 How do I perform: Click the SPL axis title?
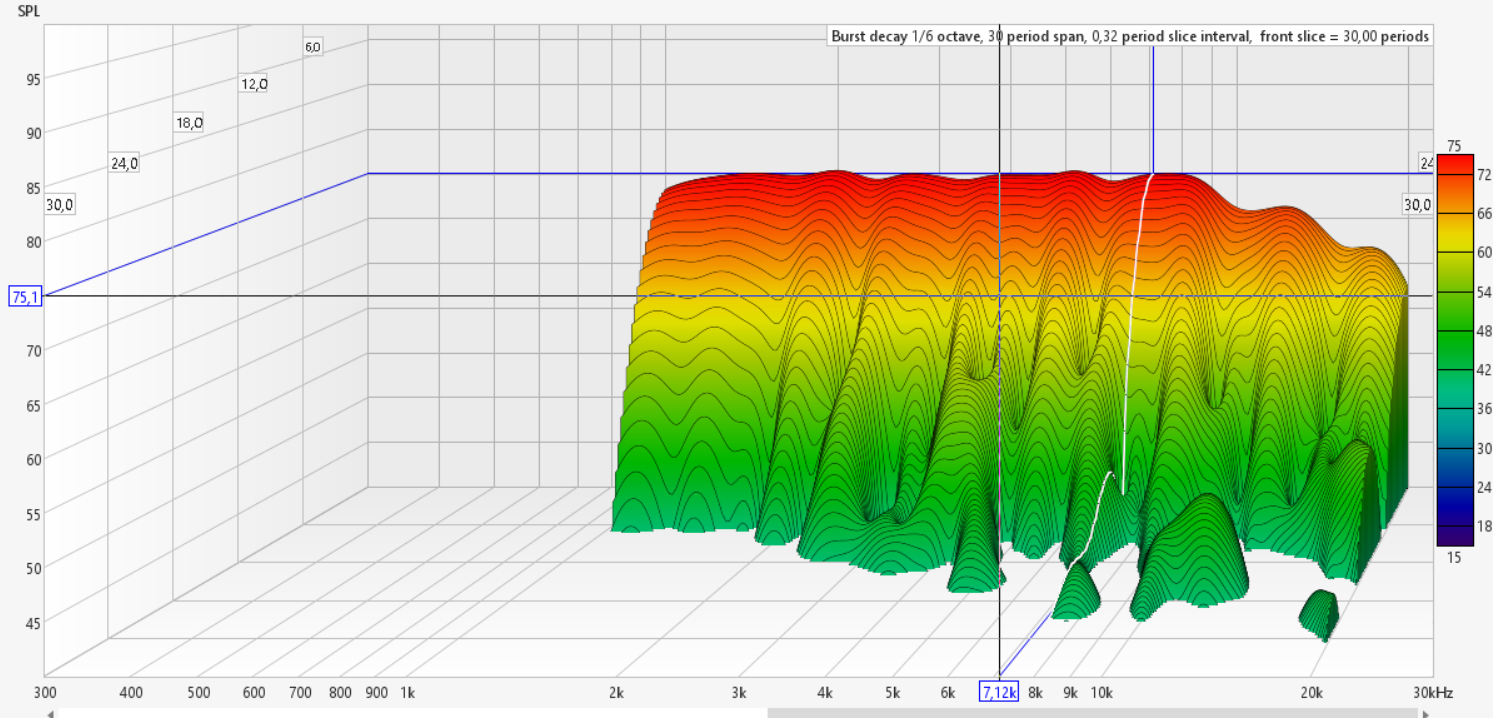point(30,10)
